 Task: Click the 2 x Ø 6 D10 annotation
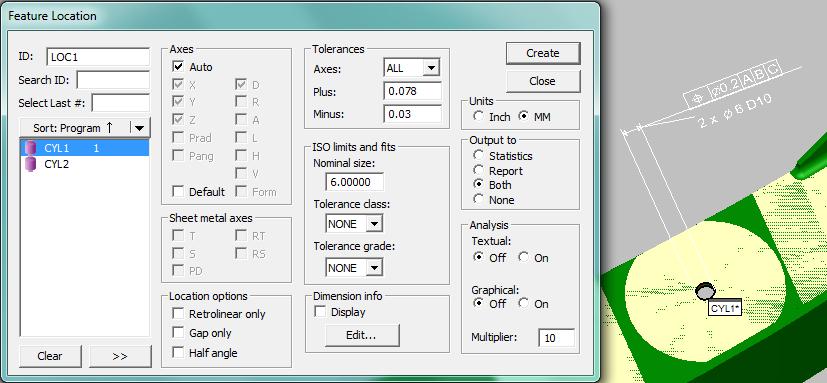735,112
